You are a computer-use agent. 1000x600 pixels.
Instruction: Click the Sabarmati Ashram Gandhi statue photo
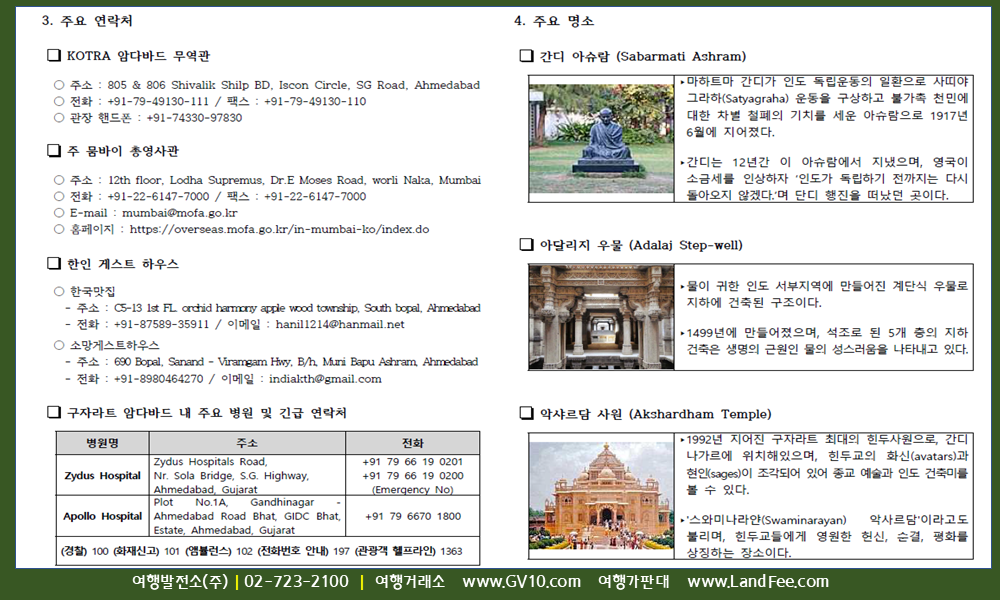click(601, 138)
